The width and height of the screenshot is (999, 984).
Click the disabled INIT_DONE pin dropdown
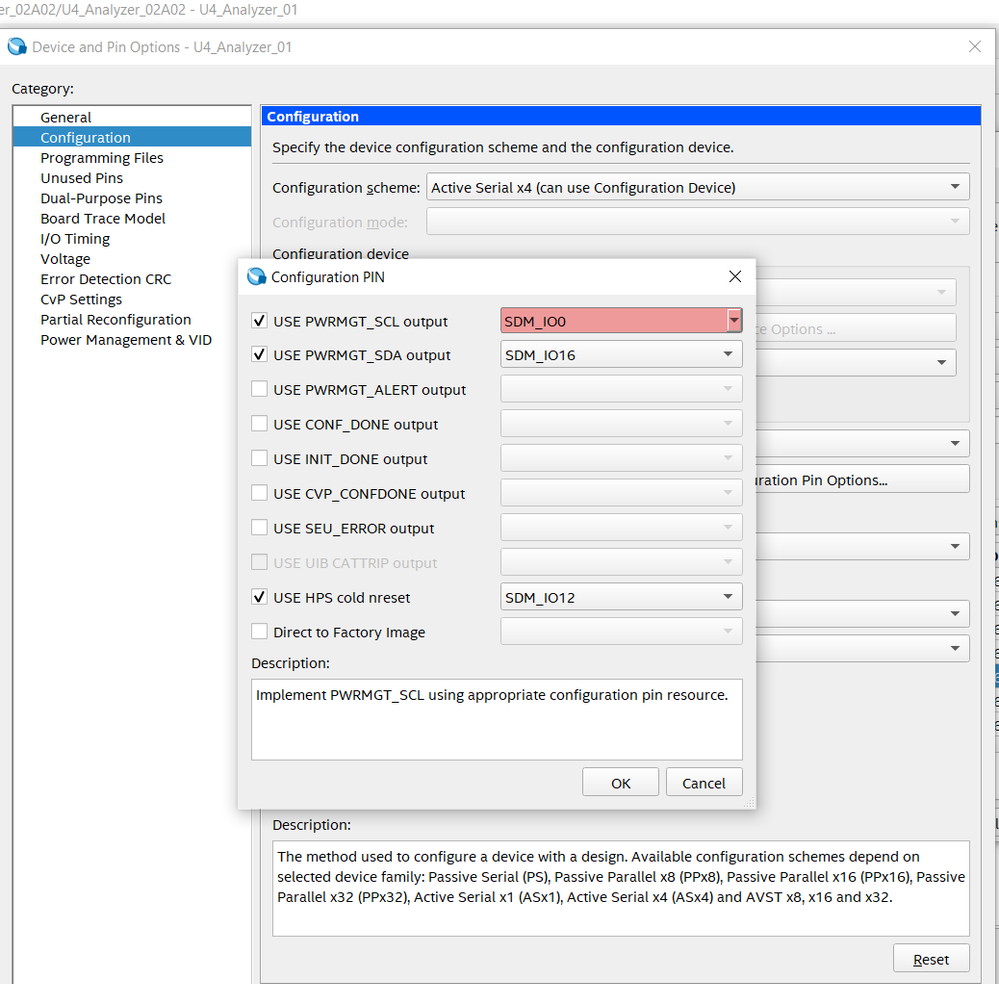[x=621, y=458]
